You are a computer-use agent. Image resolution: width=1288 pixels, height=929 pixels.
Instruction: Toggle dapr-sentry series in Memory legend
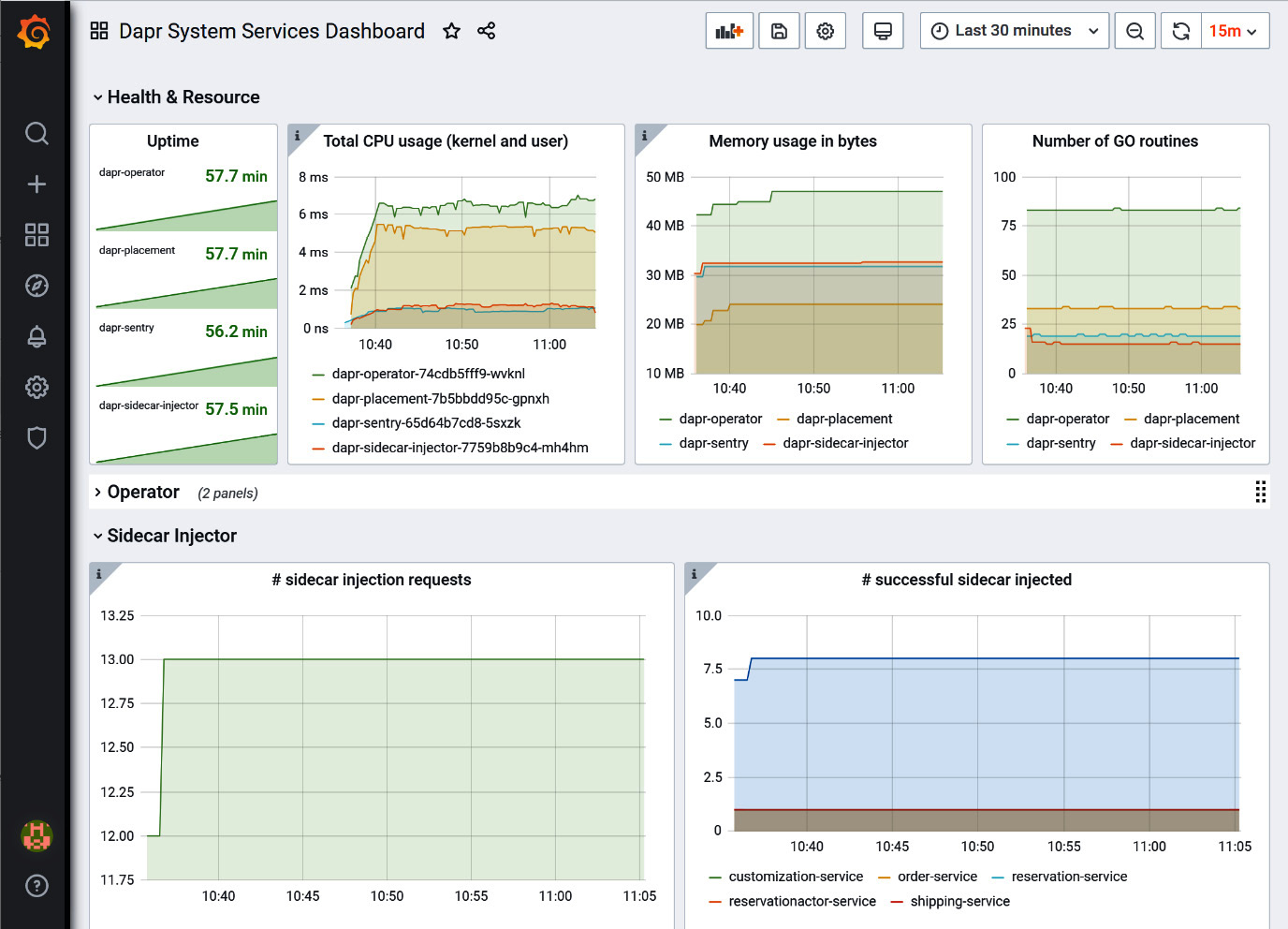pyautogui.click(x=714, y=443)
